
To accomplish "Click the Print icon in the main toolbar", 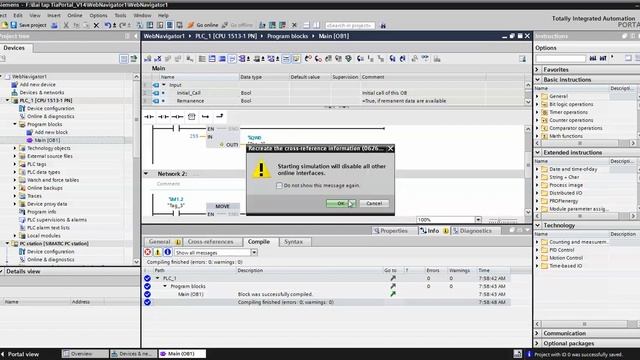I will (x=54, y=25).
